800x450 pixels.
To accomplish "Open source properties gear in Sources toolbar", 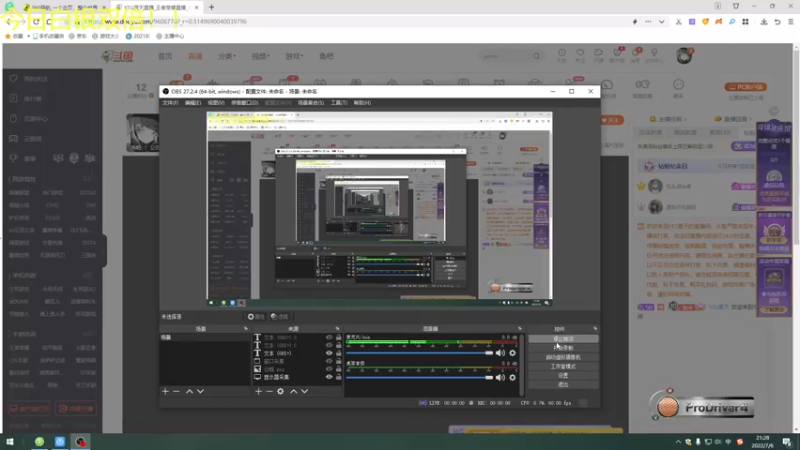I will [281, 391].
